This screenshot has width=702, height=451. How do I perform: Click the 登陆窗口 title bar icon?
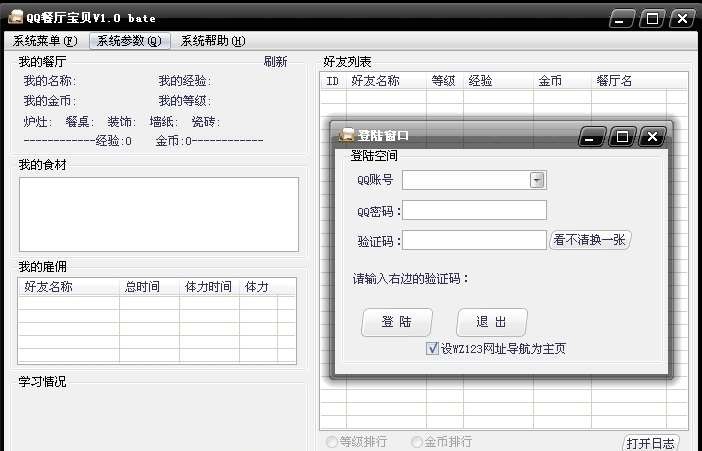click(x=347, y=135)
